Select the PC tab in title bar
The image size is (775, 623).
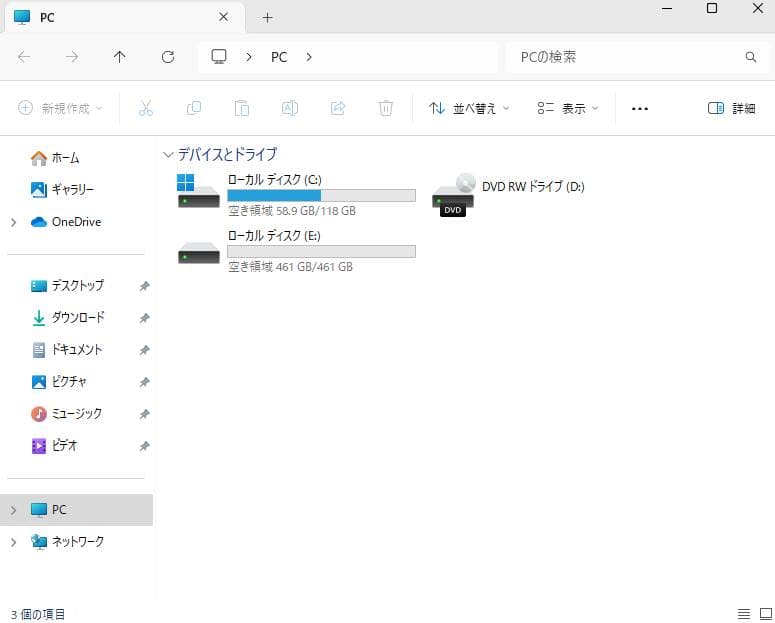[124, 17]
